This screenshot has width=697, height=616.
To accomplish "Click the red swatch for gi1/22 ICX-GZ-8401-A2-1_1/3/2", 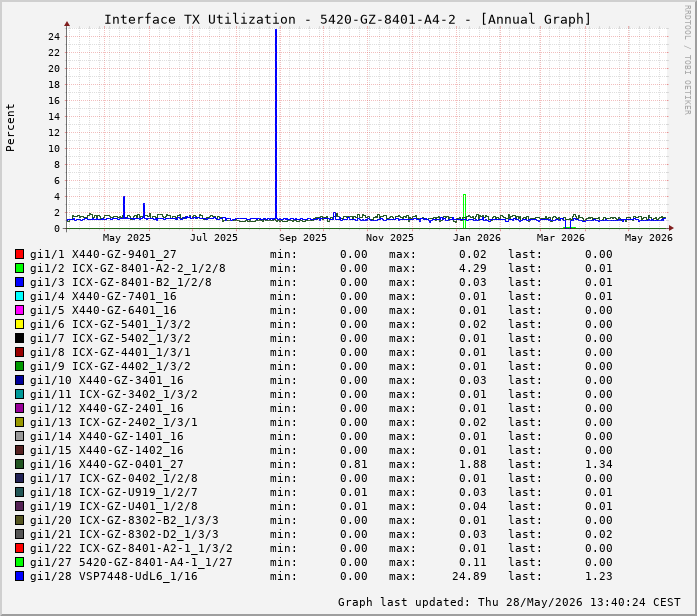I will 19,548.
